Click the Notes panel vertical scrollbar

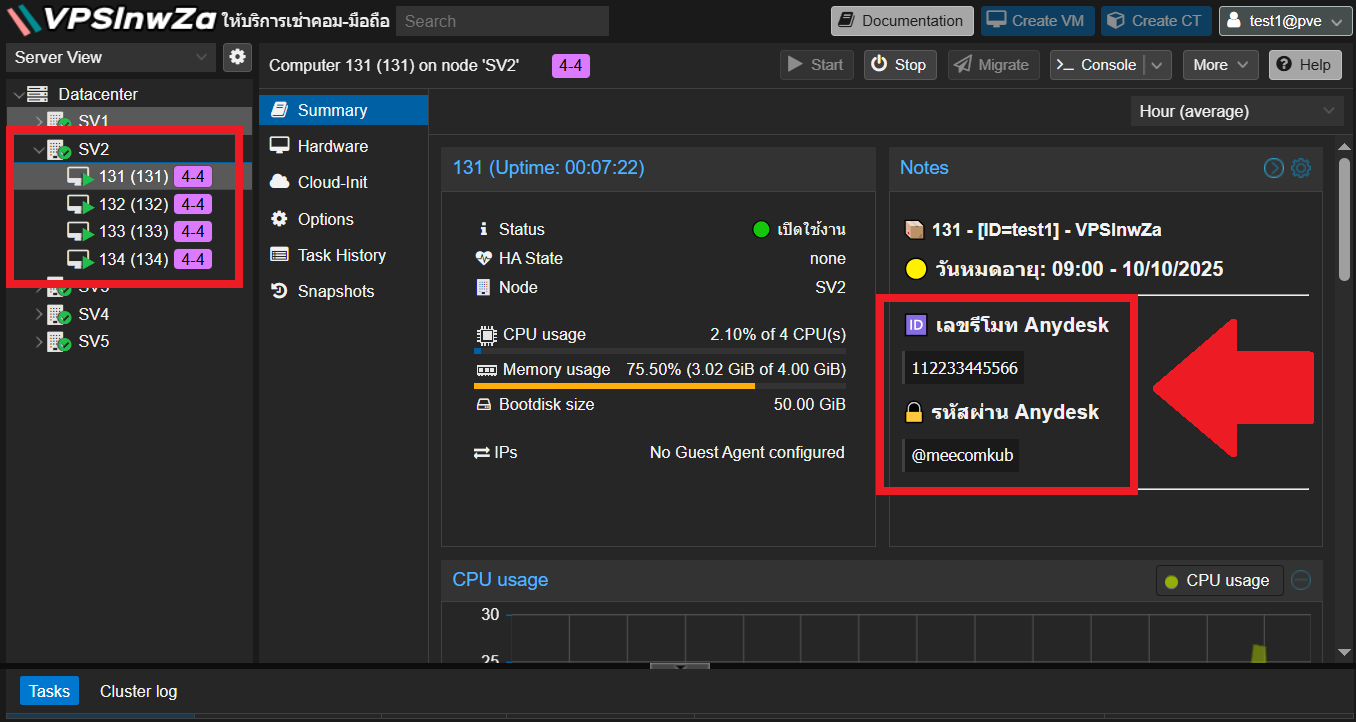click(1345, 220)
